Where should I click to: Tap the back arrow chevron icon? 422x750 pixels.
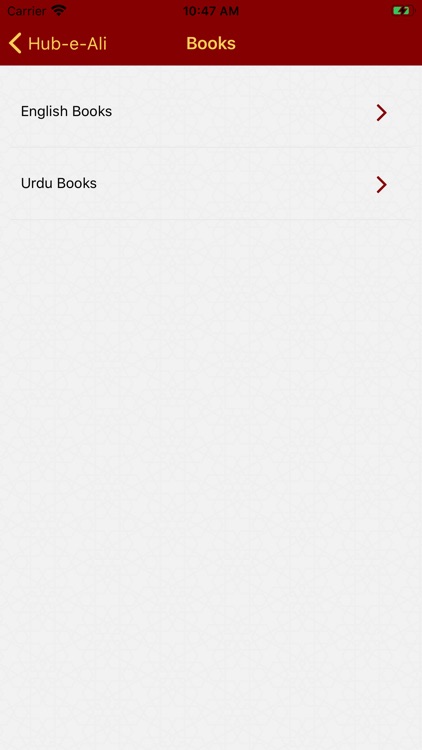click(x=15, y=44)
